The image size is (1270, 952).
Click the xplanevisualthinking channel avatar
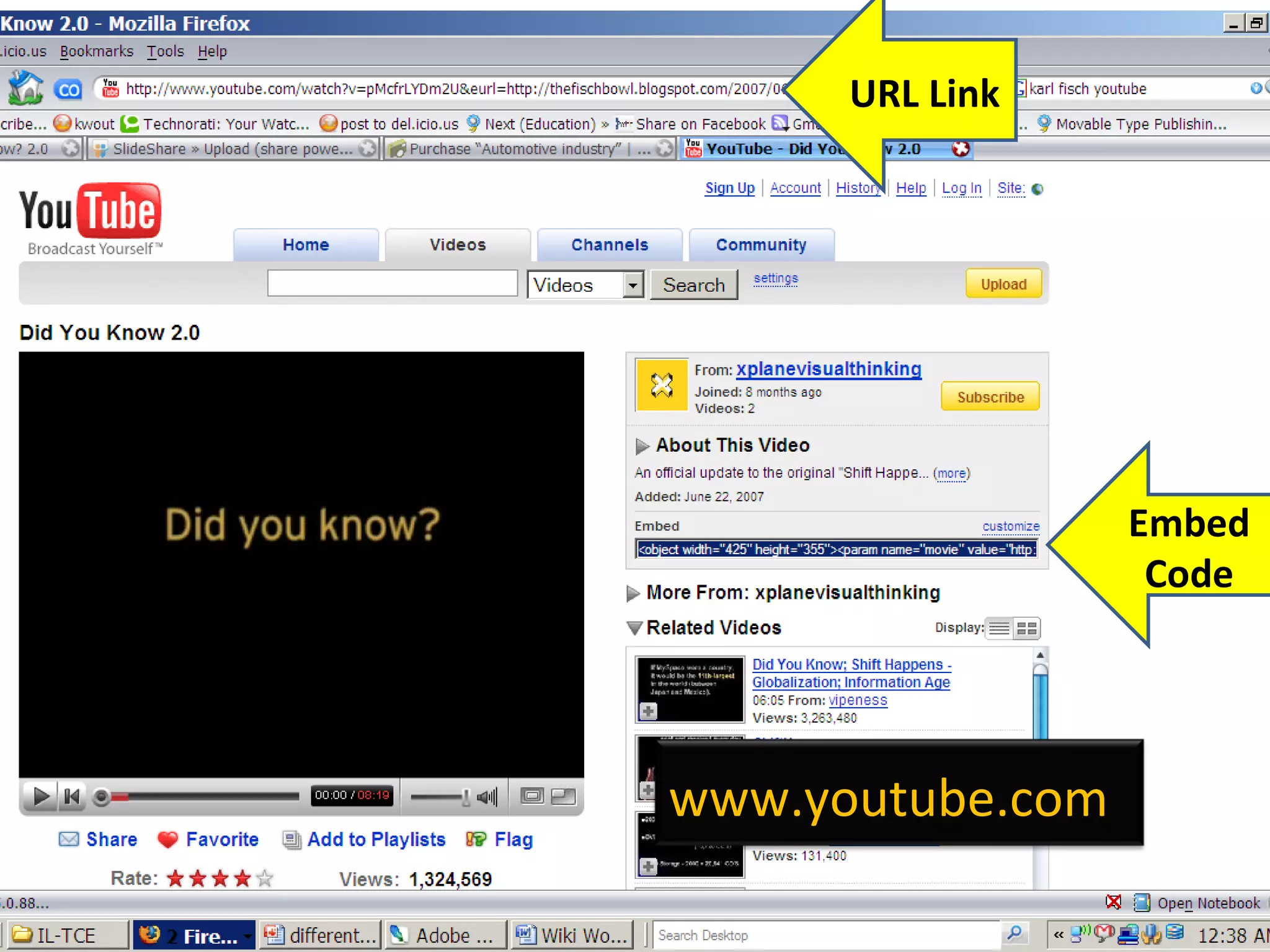pyautogui.click(x=662, y=386)
